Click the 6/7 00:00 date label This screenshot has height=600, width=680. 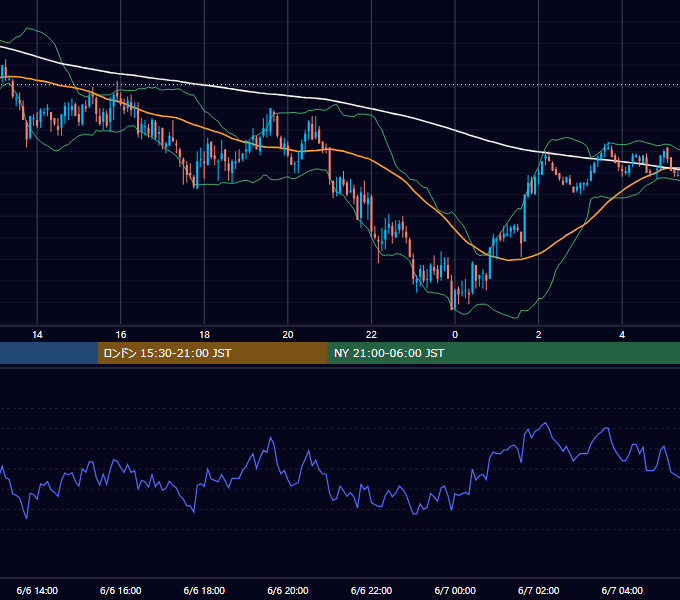point(455,590)
